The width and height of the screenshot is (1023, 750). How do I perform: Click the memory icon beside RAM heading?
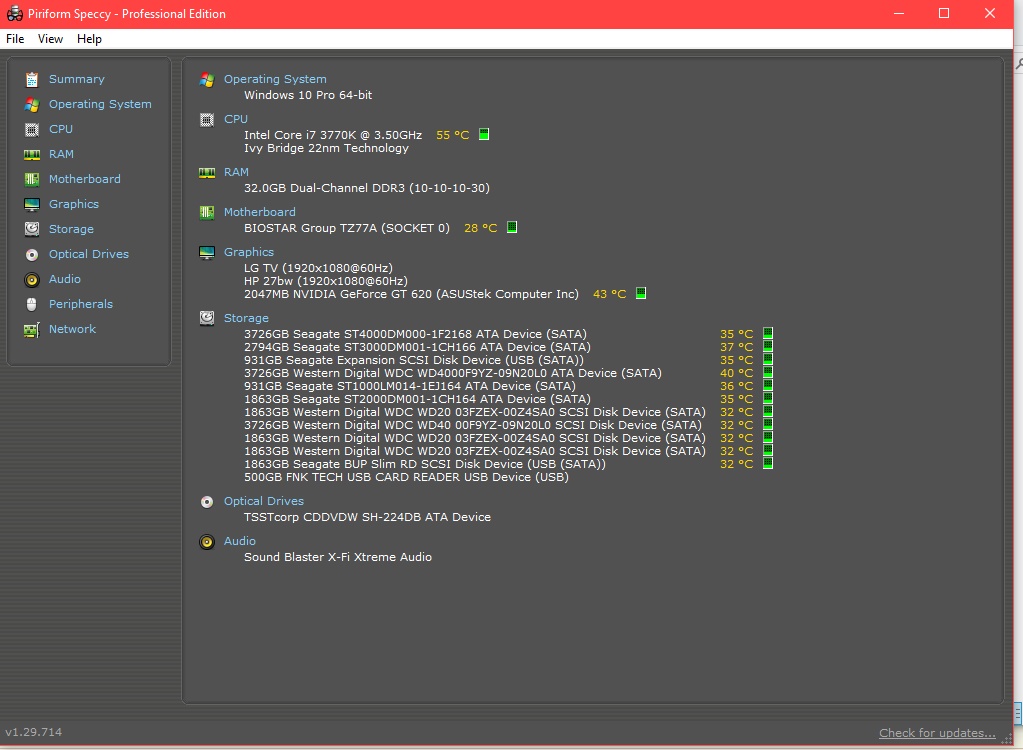[x=207, y=173]
